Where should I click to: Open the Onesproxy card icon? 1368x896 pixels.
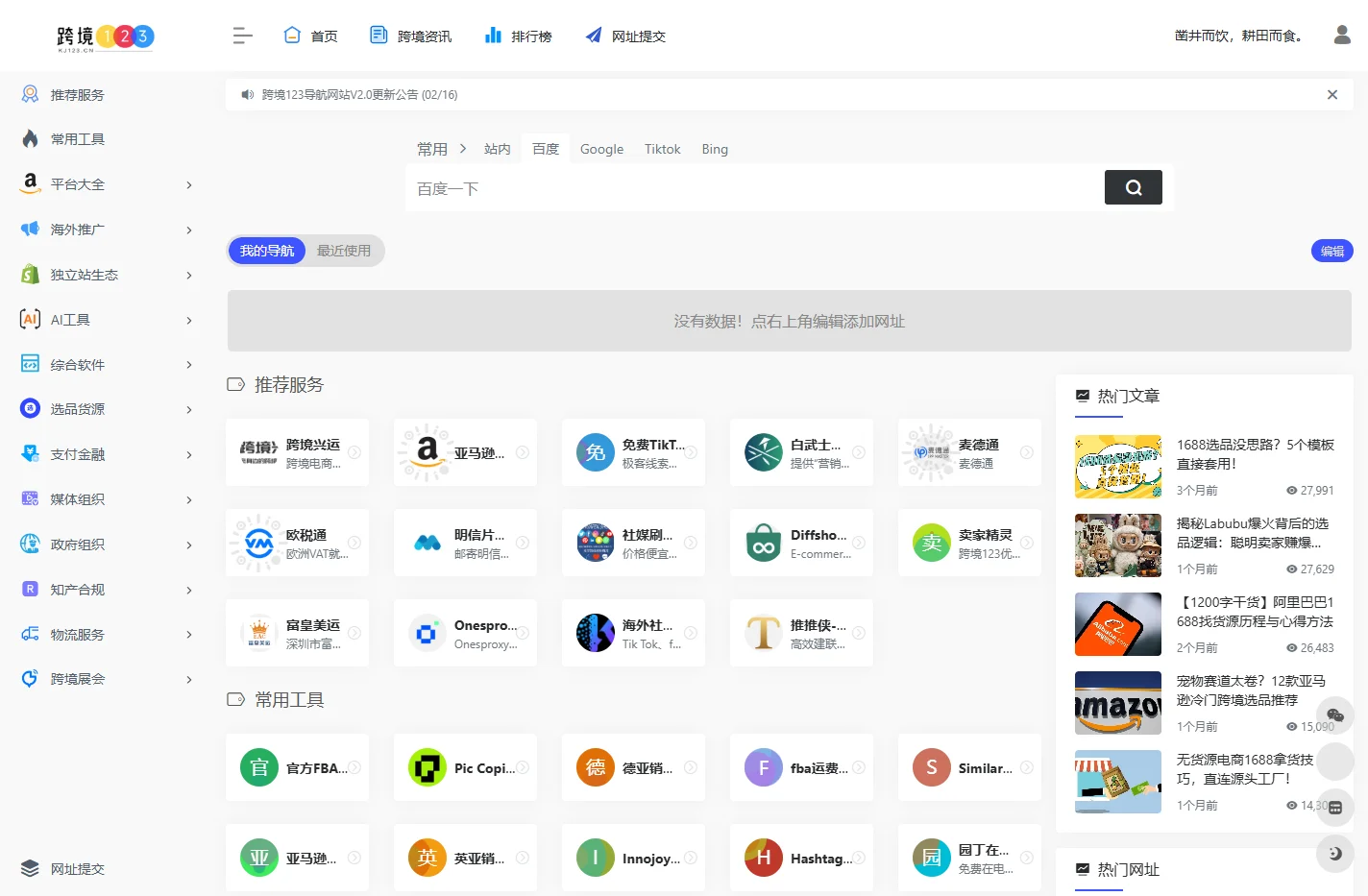pos(427,633)
